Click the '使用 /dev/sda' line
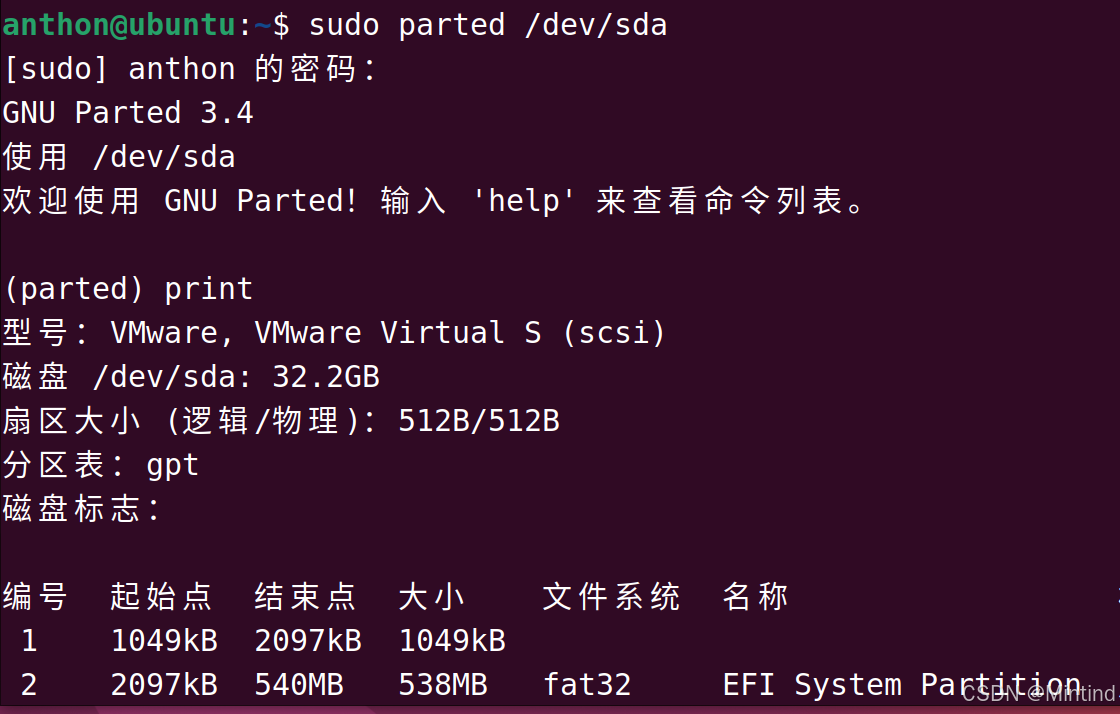Screen dimensions: 1120x714 119,157
